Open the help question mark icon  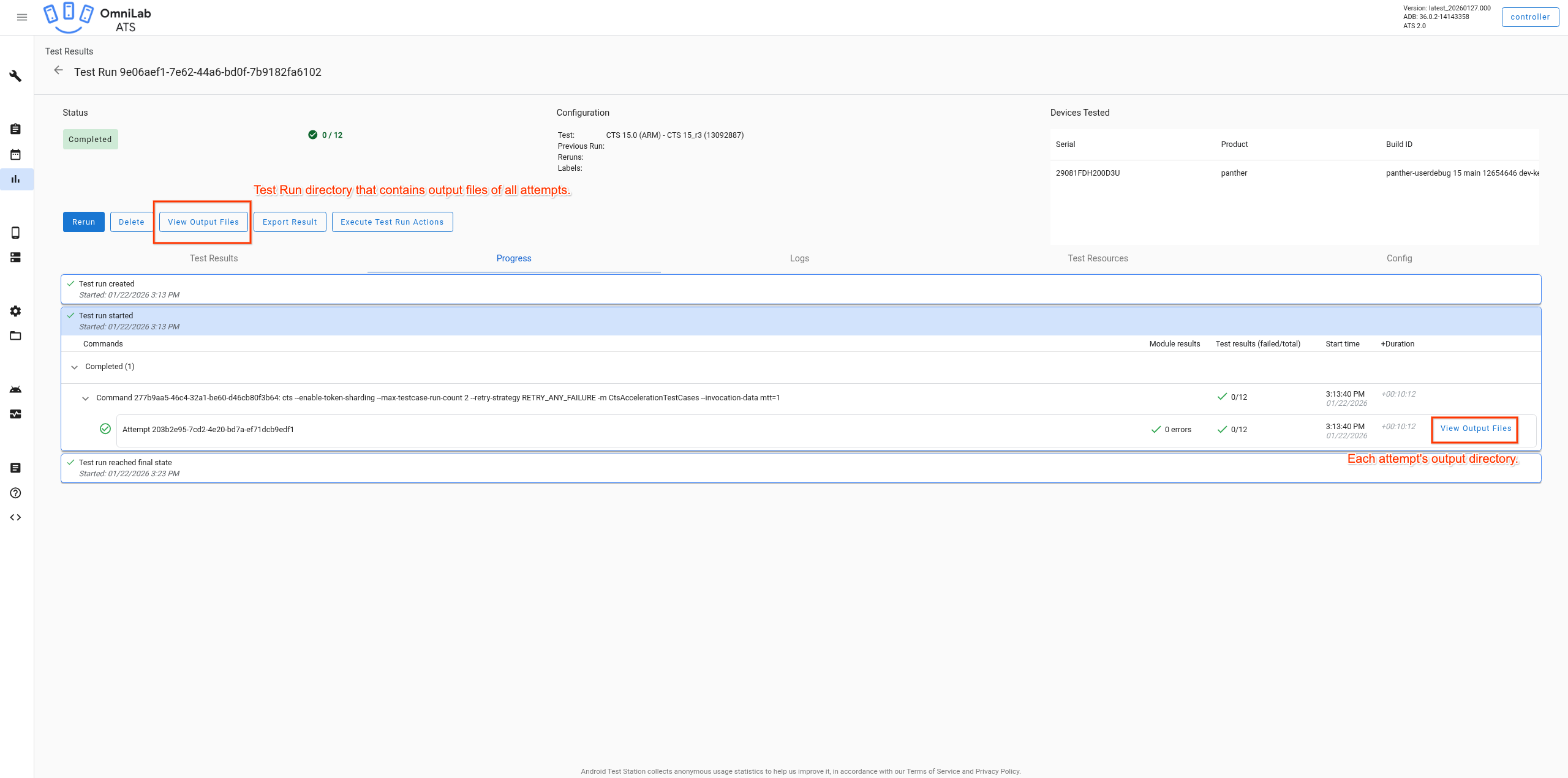click(15, 493)
